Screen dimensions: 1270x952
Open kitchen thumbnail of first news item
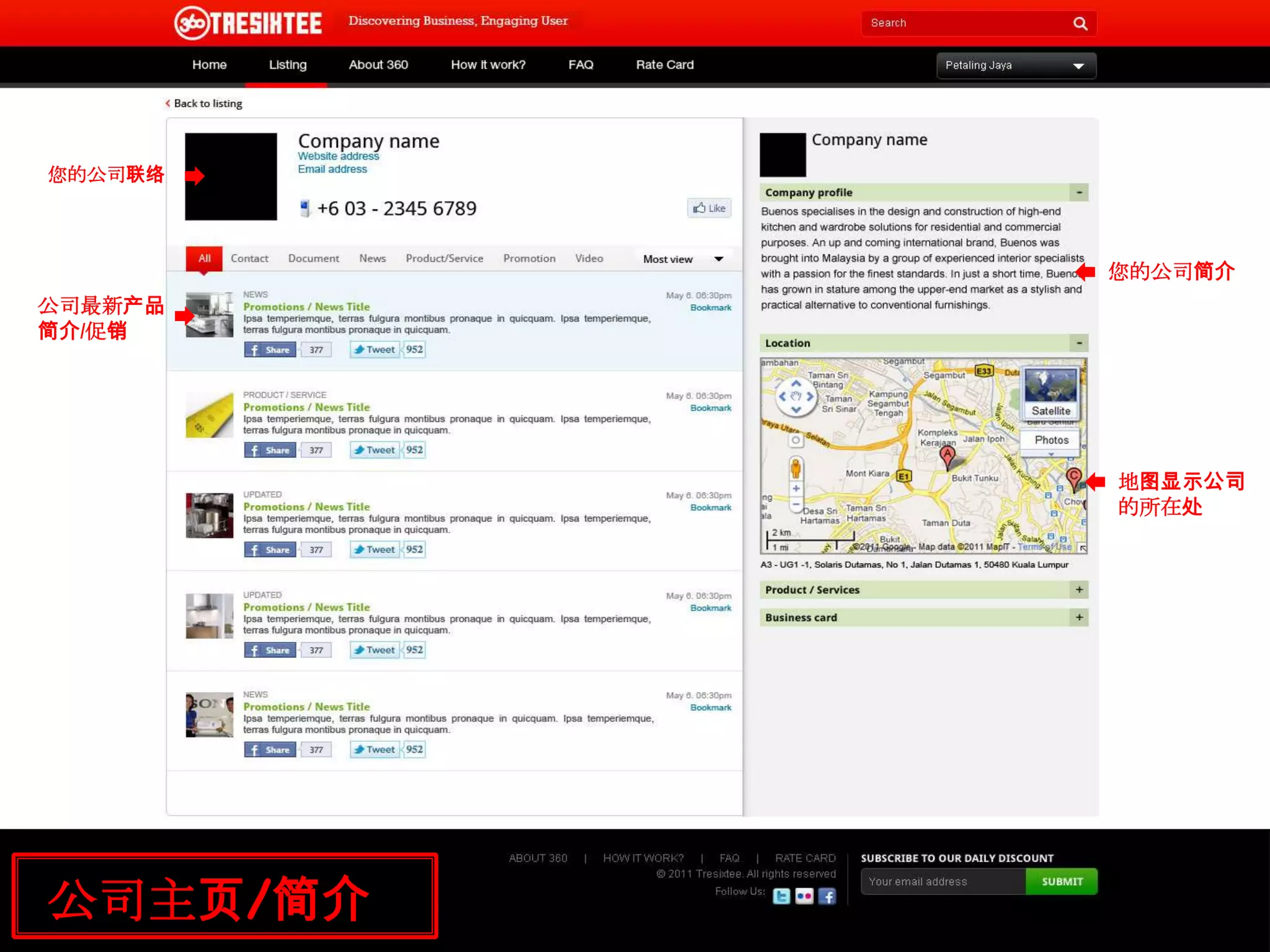click(210, 315)
